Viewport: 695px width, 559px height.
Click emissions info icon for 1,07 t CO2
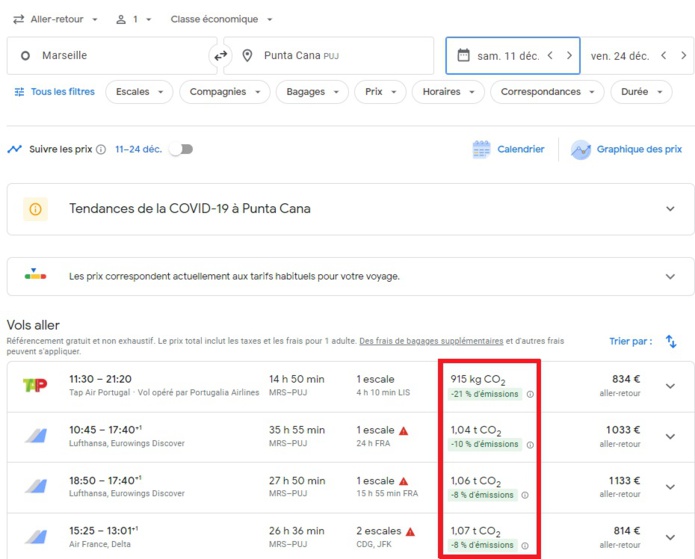(x=525, y=546)
